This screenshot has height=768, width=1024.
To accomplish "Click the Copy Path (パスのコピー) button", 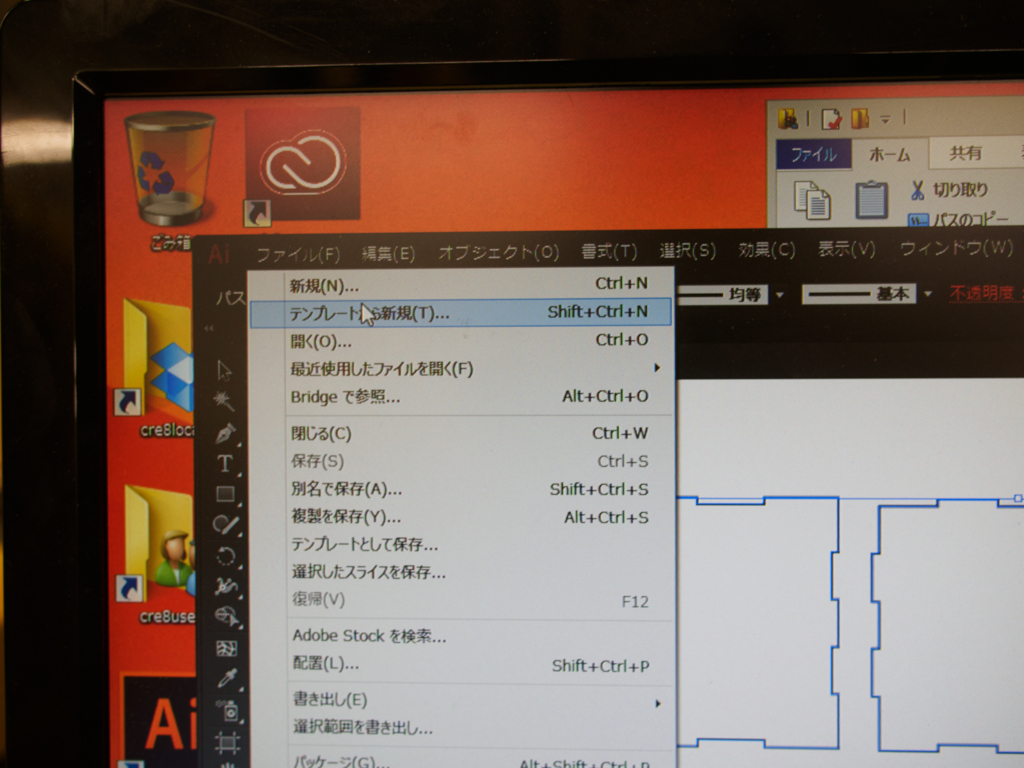I will 959,220.
